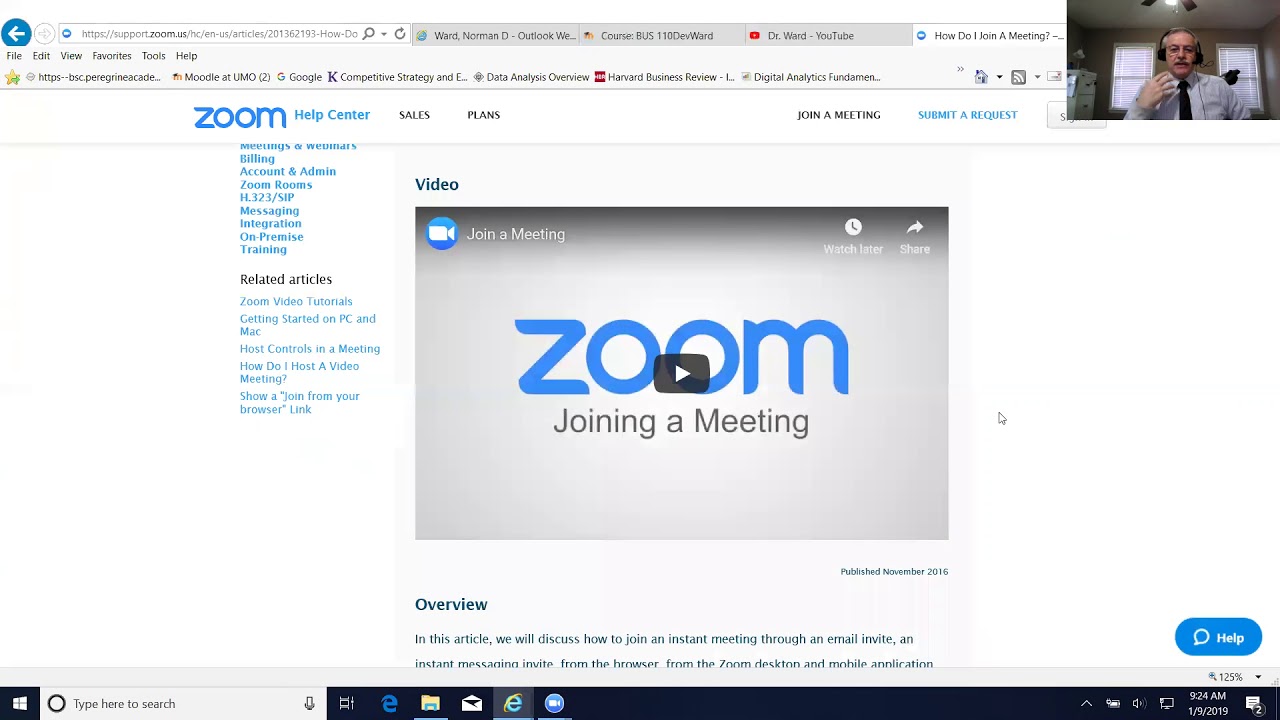Open the Data Analysis Overview bookmark
1280x720 pixels.
pos(531,77)
